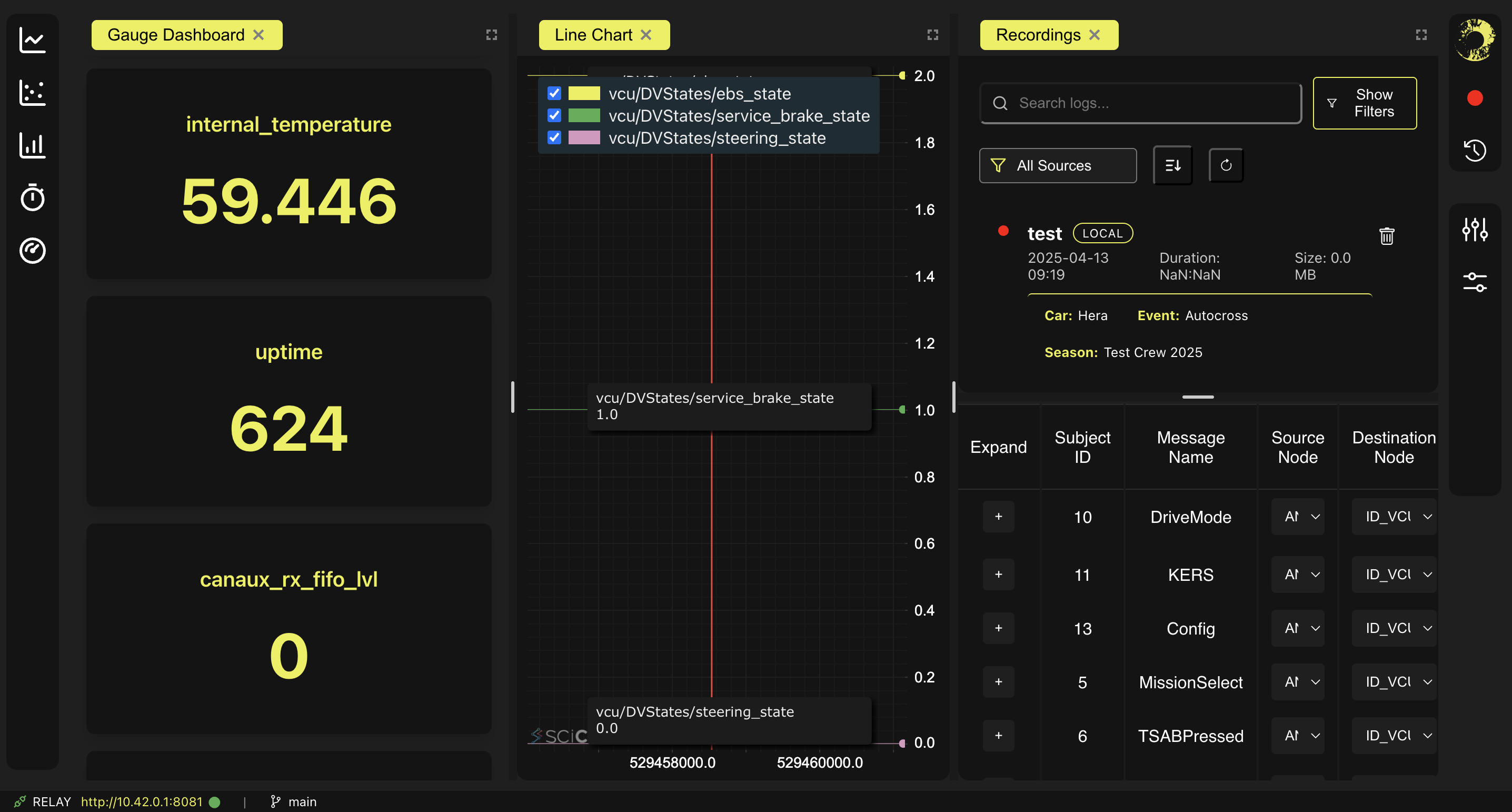1512x812 pixels.
Task: Open the stopwatch timer panel icon
Action: pyautogui.click(x=32, y=198)
